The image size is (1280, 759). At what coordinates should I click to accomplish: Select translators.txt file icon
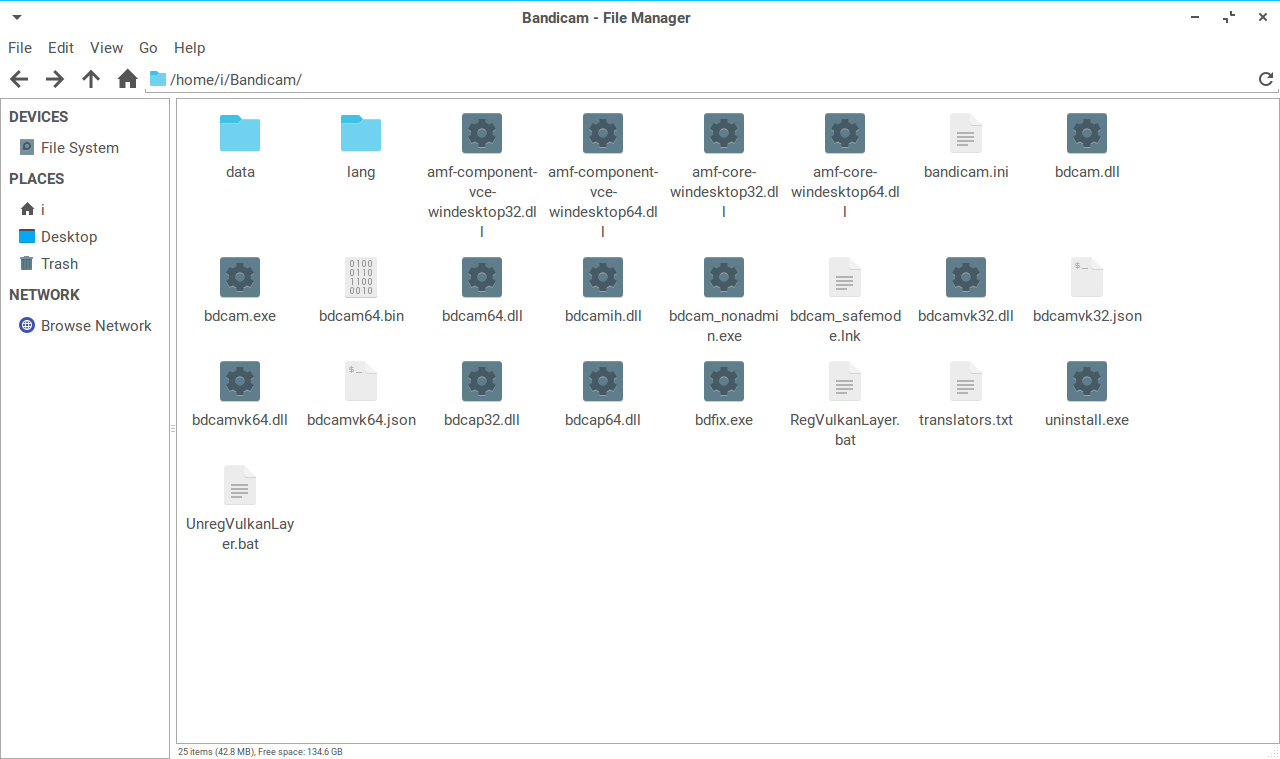tap(966, 381)
